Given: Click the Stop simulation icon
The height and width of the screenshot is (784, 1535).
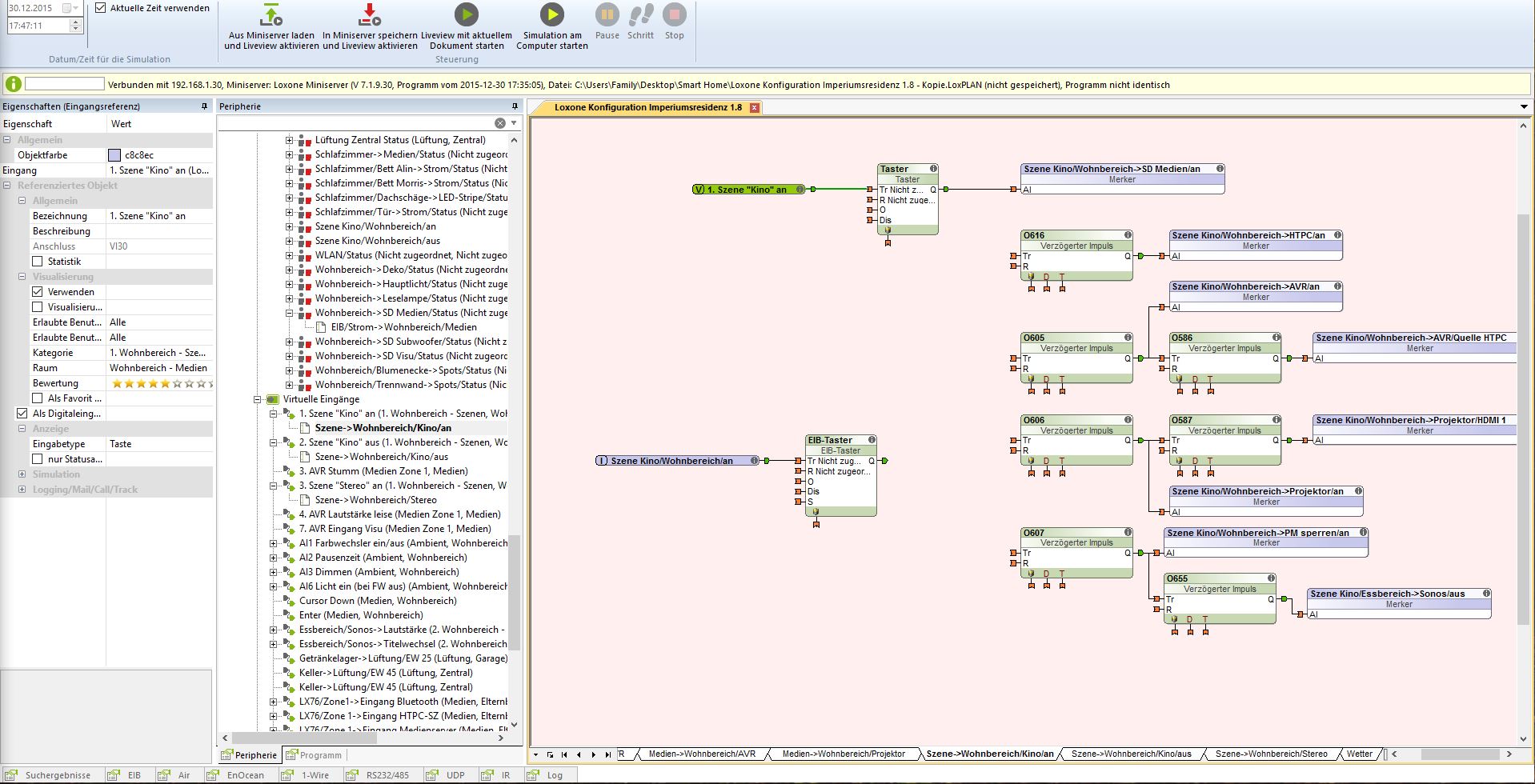Looking at the screenshot, I should tap(674, 14).
